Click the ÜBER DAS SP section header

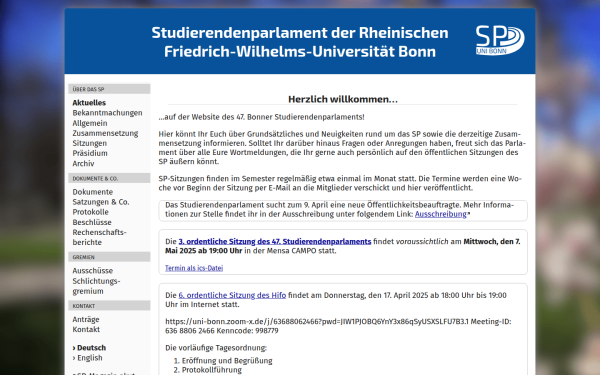click(109, 89)
